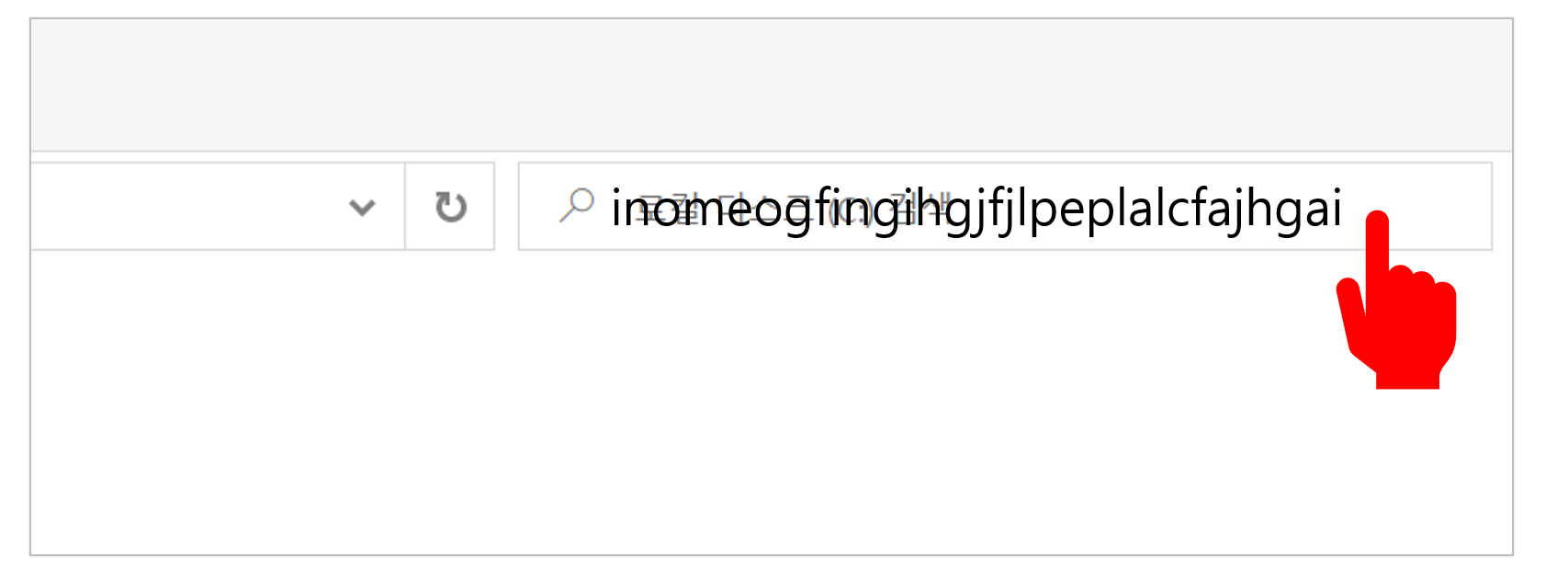Click the middle of the typed search query

(977, 210)
